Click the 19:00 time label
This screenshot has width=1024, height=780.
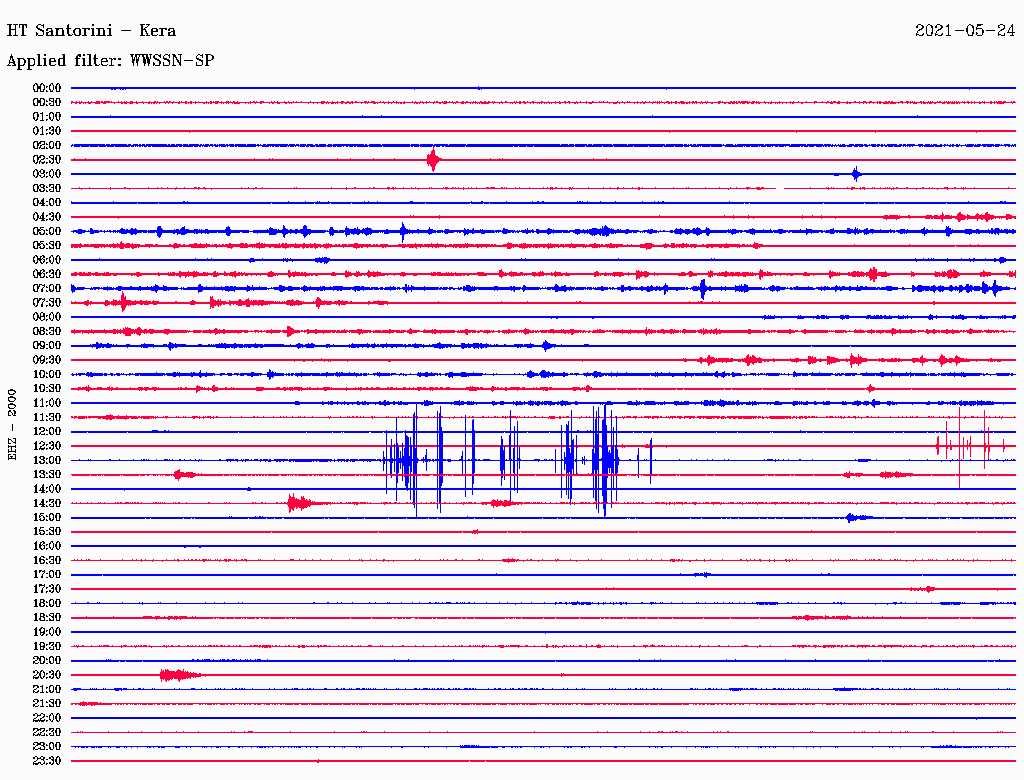[x=47, y=632]
